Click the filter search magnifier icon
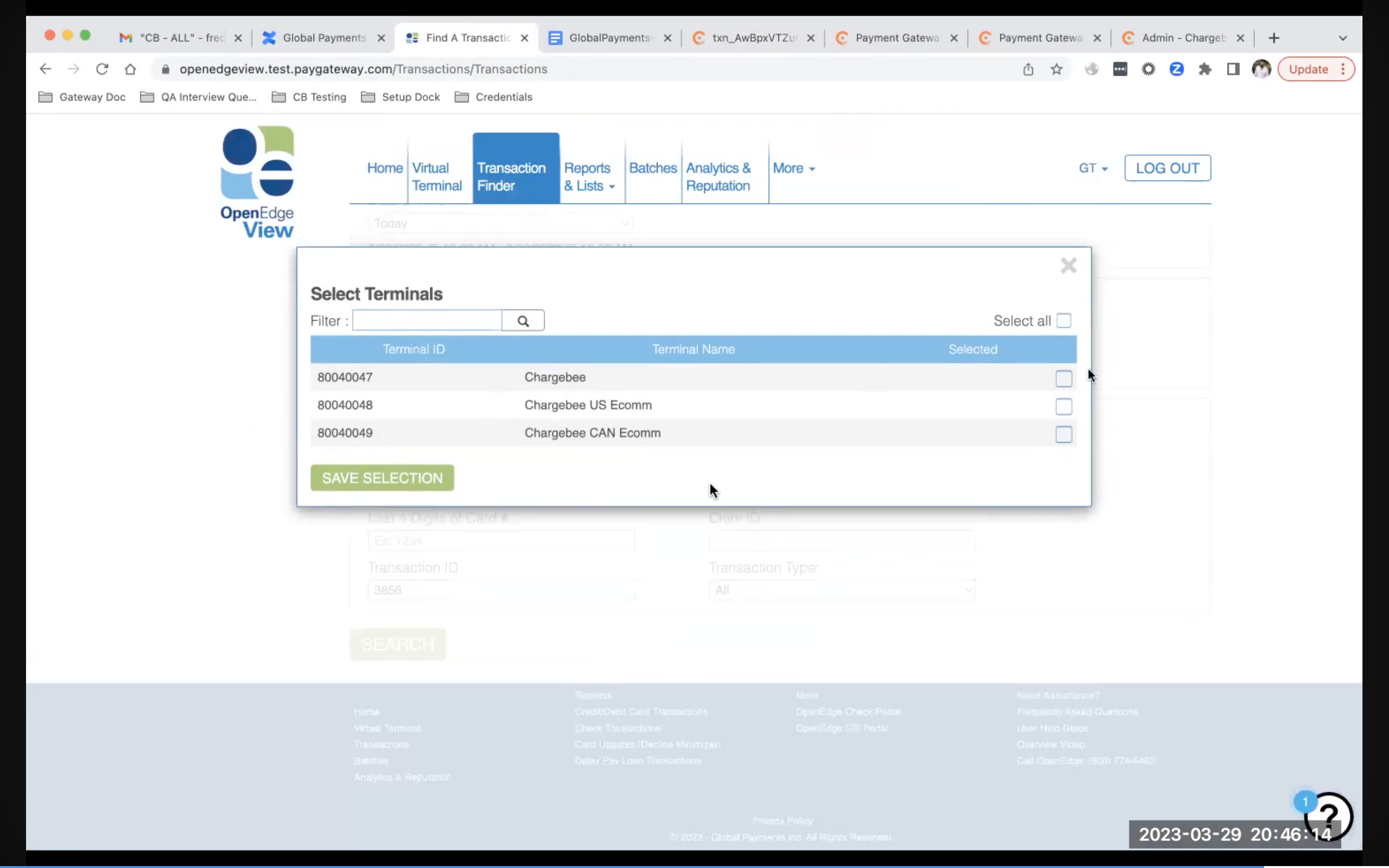The image size is (1389, 868). pos(522,321)
